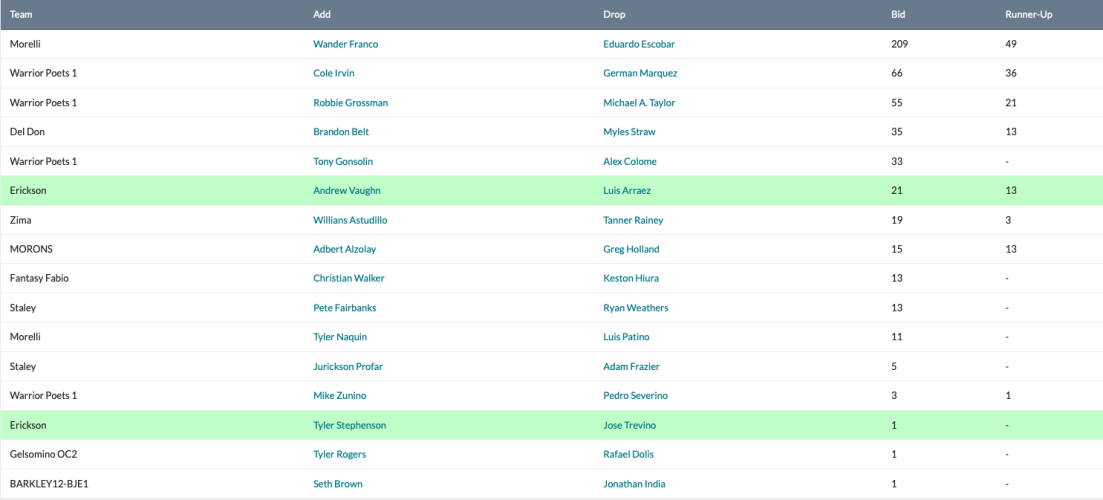The width and height of the screenshot is (1103, 500).
Task: Click Mike Zunino player link
Action: 340,396
